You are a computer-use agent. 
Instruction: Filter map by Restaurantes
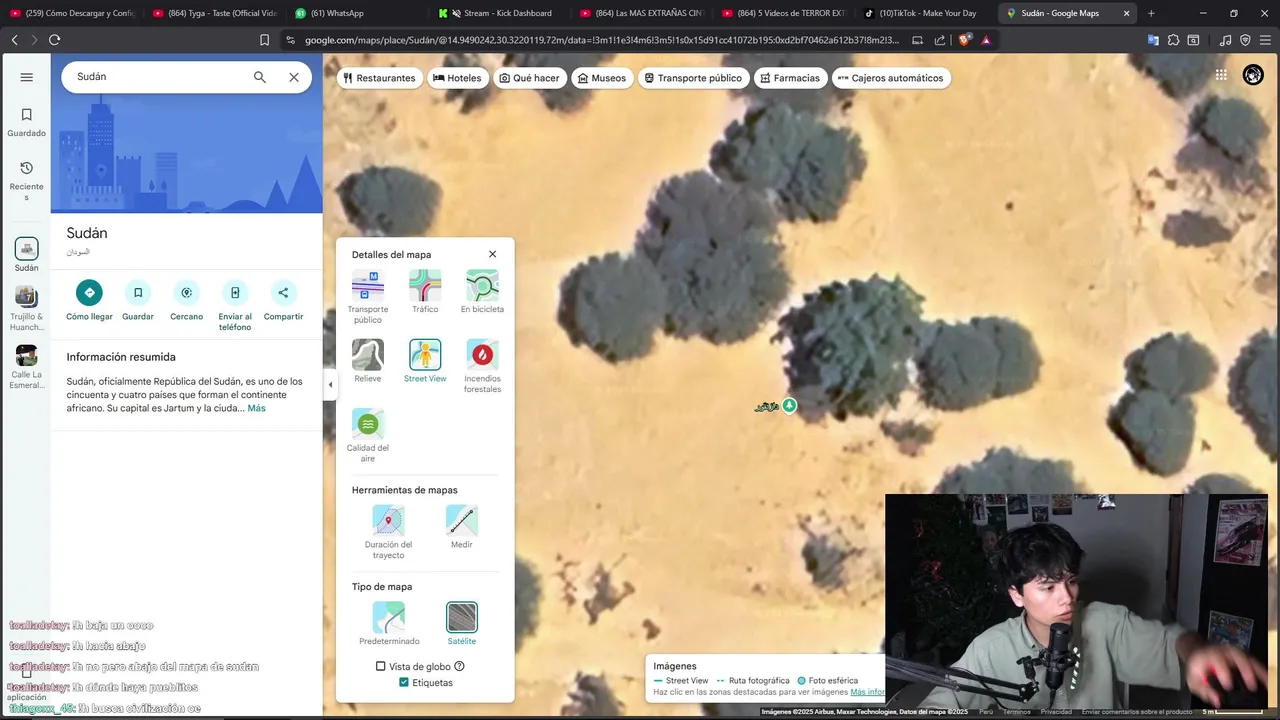pos(379,78)
